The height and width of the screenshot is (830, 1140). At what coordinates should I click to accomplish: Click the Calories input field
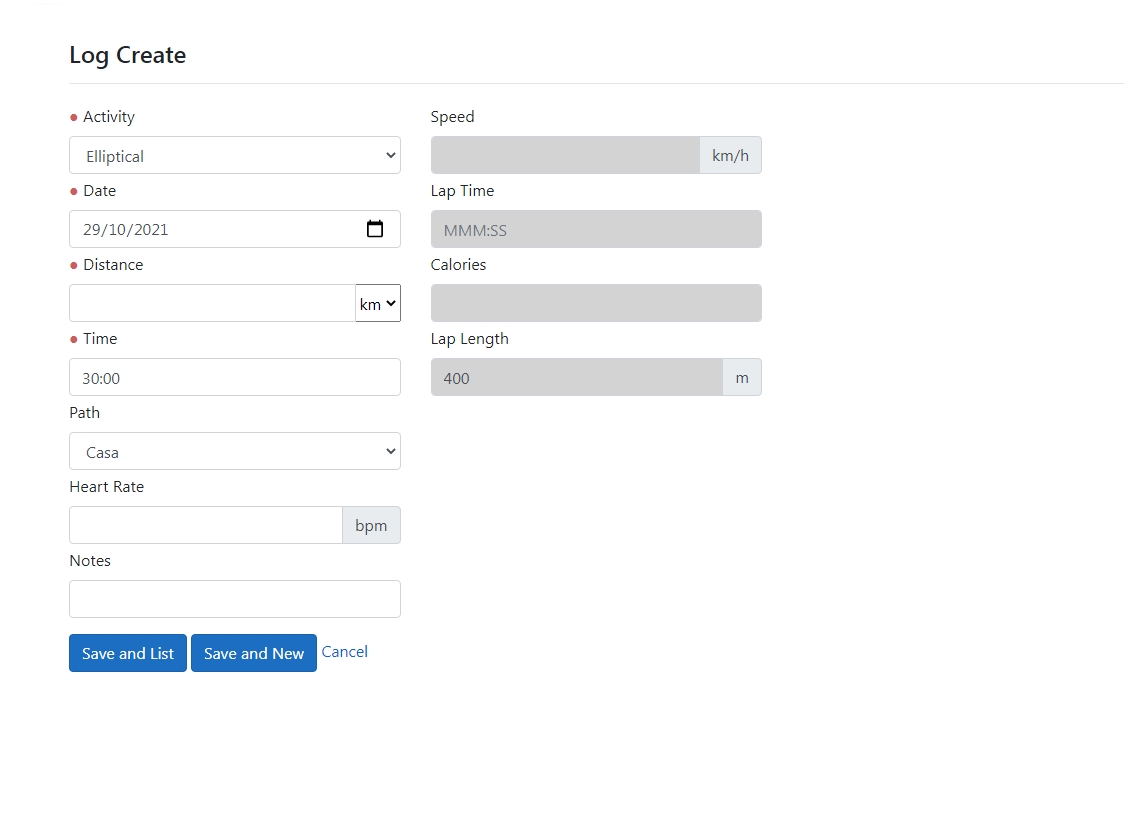(x=596, y=304)
